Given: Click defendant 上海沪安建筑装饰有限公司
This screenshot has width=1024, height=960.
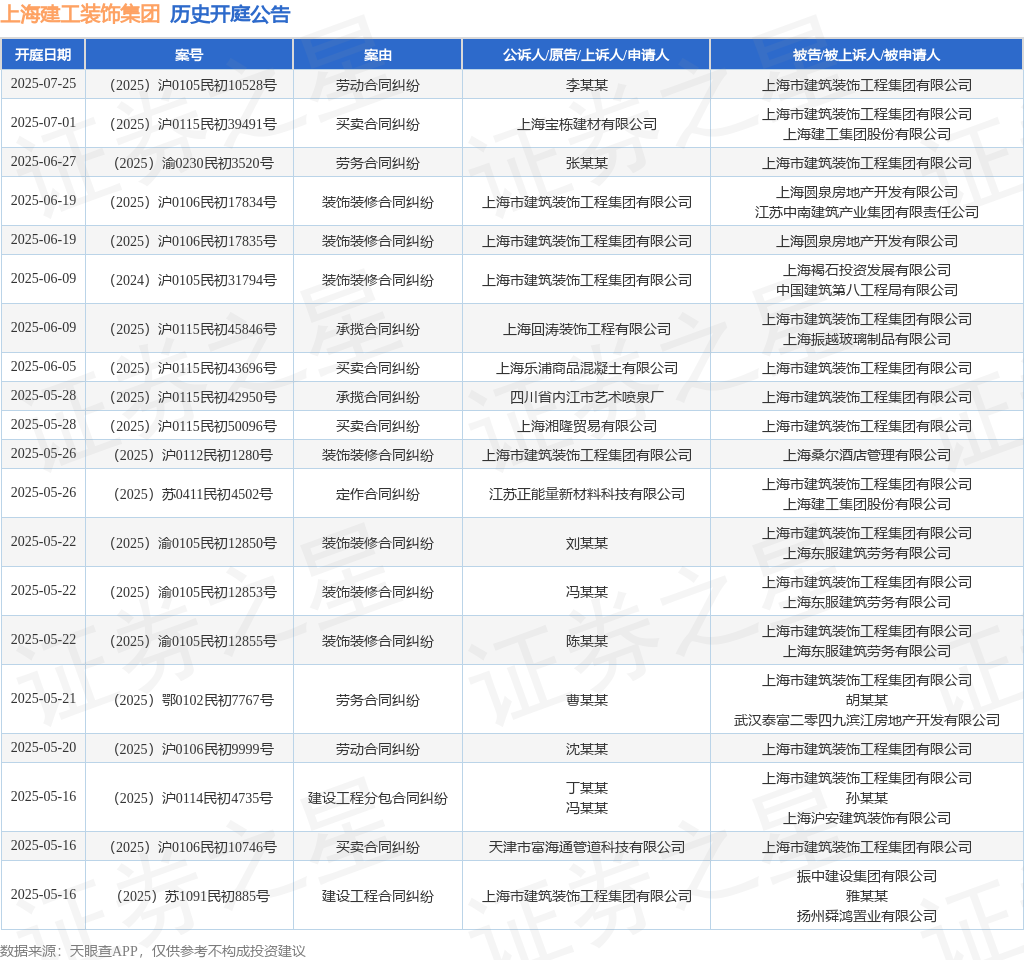Looking at the screenshot, I should coord(867,818).
